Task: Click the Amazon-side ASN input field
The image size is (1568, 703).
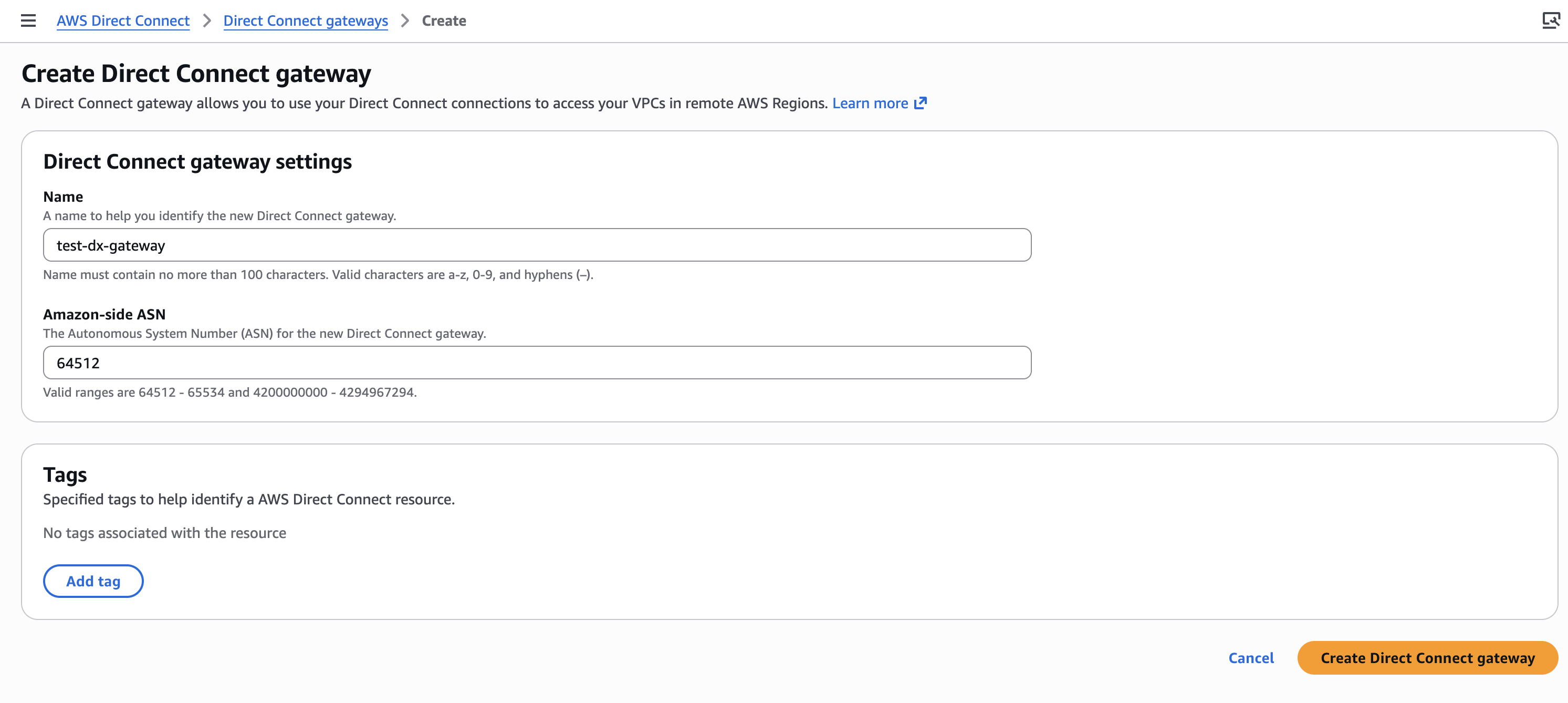Action: pyautogui.click(x=537, y=363)
